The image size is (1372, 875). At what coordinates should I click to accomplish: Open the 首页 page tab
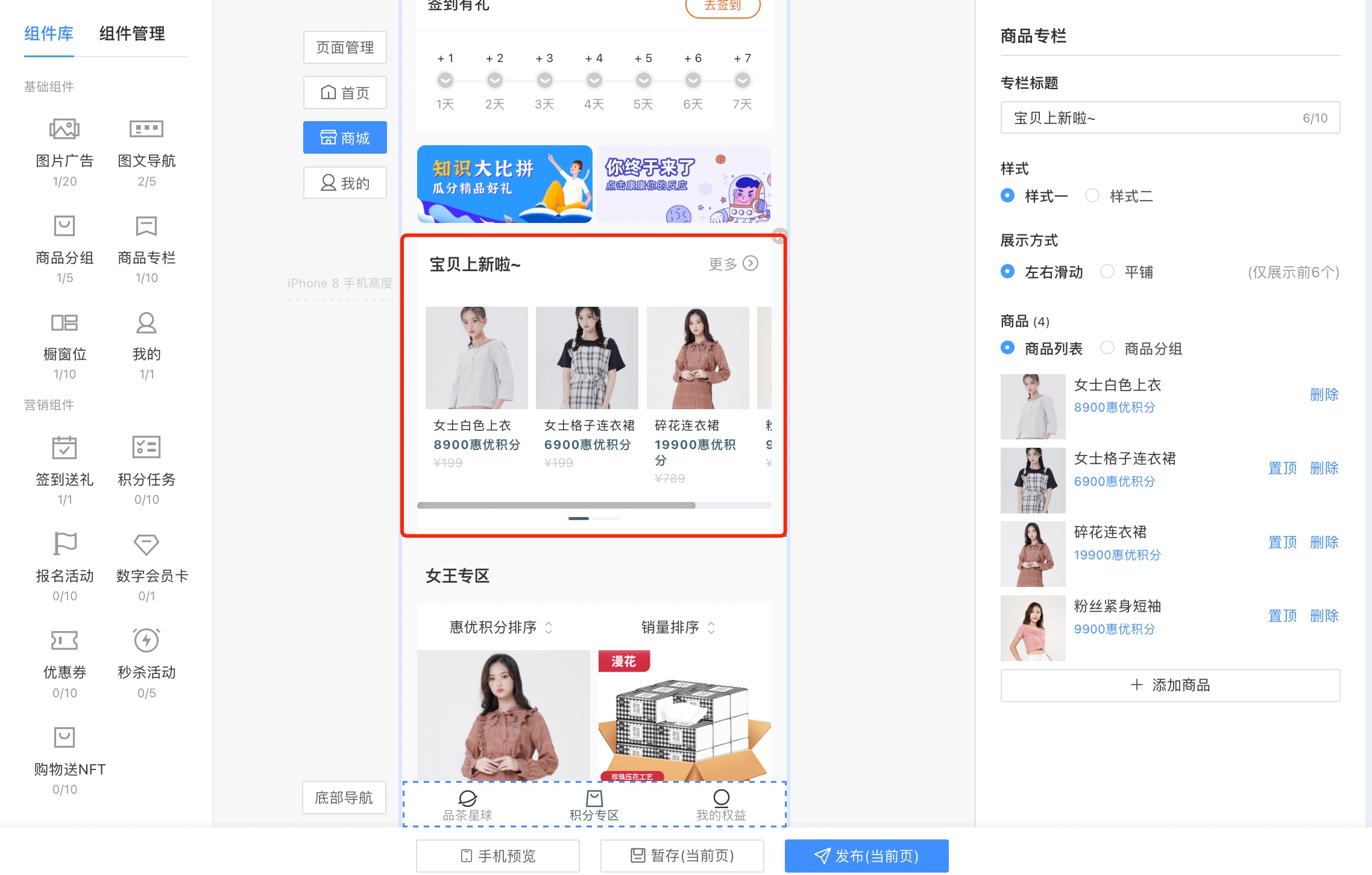[345, 93]
